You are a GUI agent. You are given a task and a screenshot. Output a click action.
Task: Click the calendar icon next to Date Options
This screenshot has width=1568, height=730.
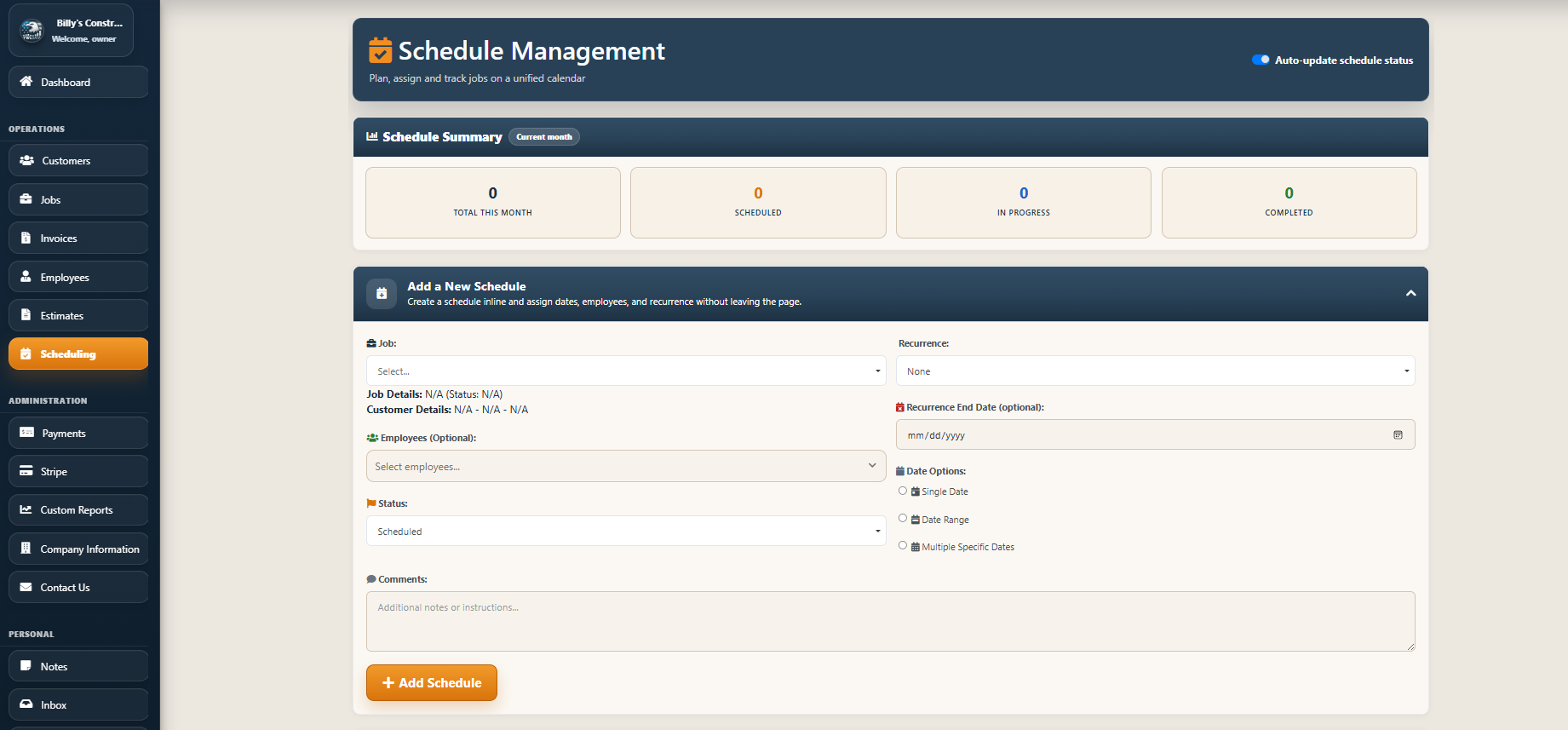900,471
